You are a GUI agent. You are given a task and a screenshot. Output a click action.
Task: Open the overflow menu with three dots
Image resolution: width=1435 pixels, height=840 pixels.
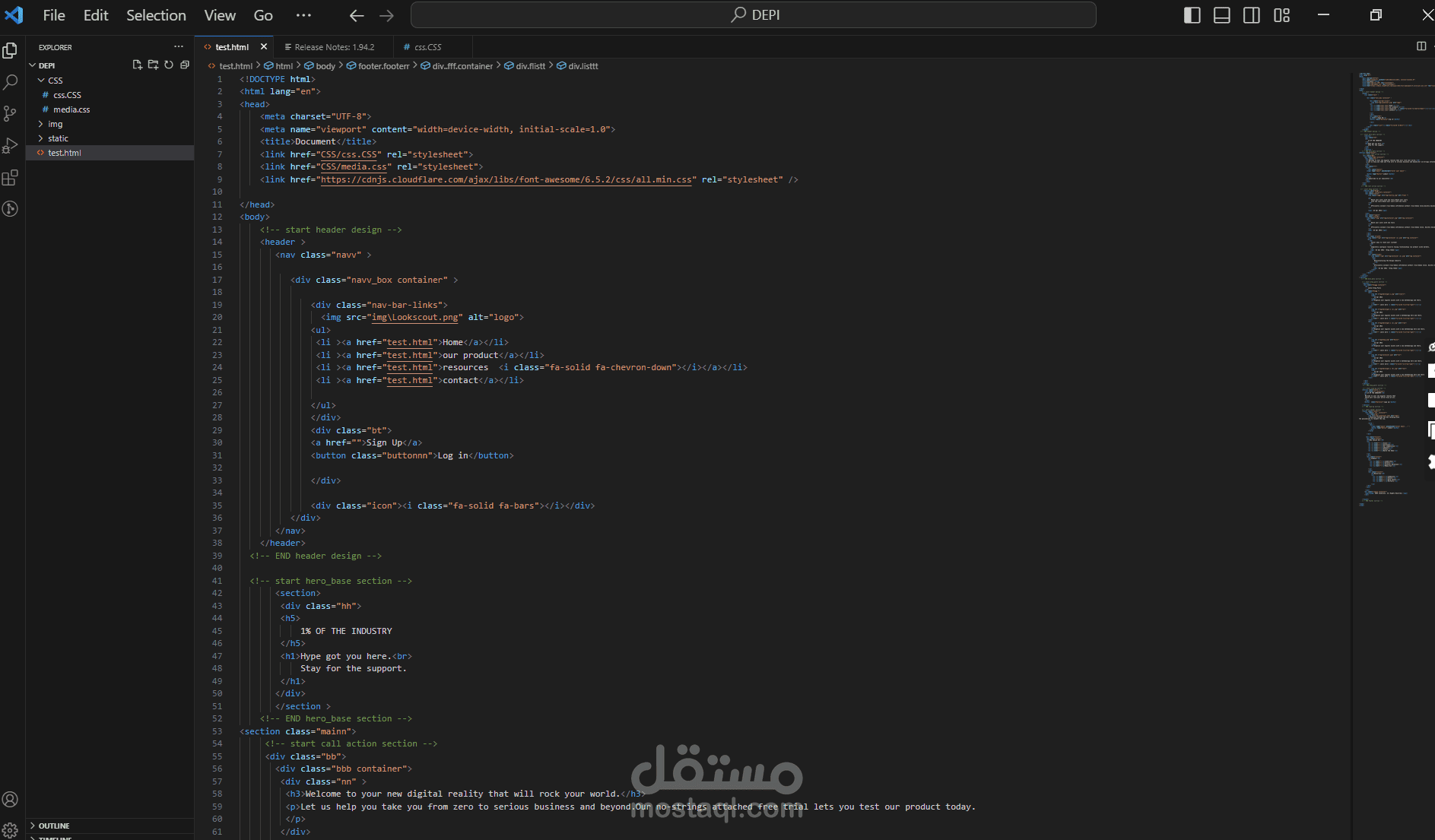[x=303, y=15]
